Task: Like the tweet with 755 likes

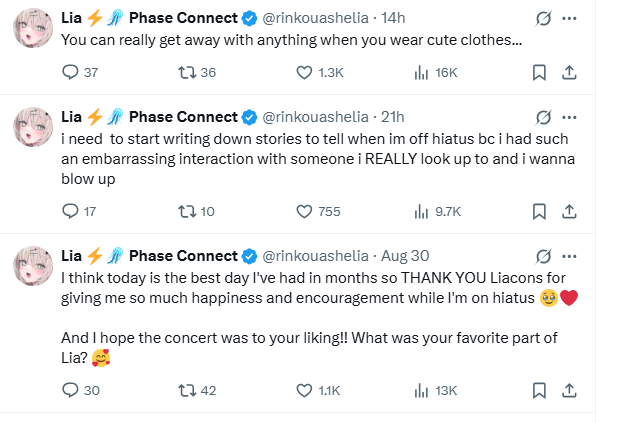Action: pyautogui.click(x=306, y=211)
